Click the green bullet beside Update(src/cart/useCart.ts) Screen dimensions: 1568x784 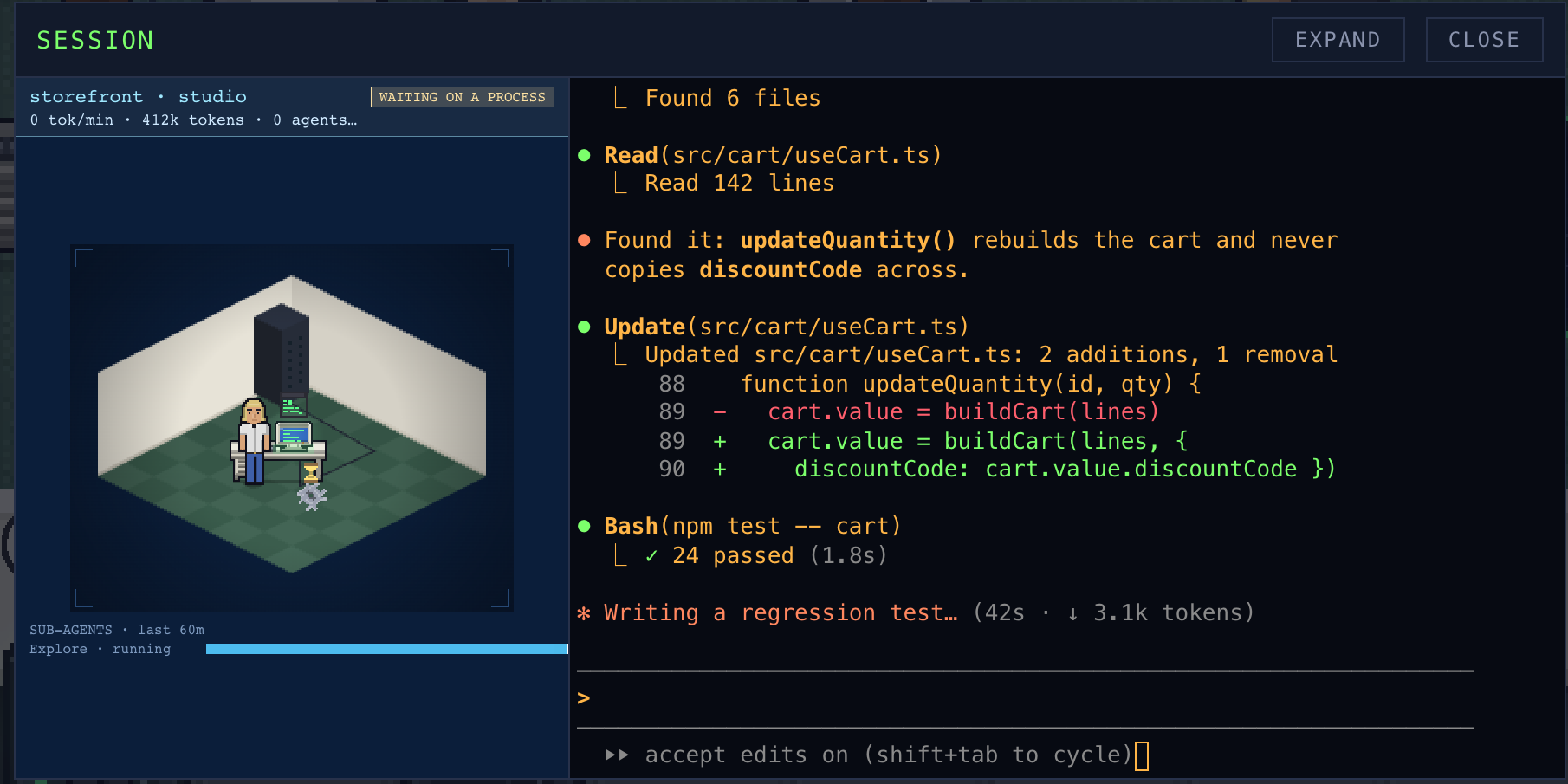[x=584, y=327]
